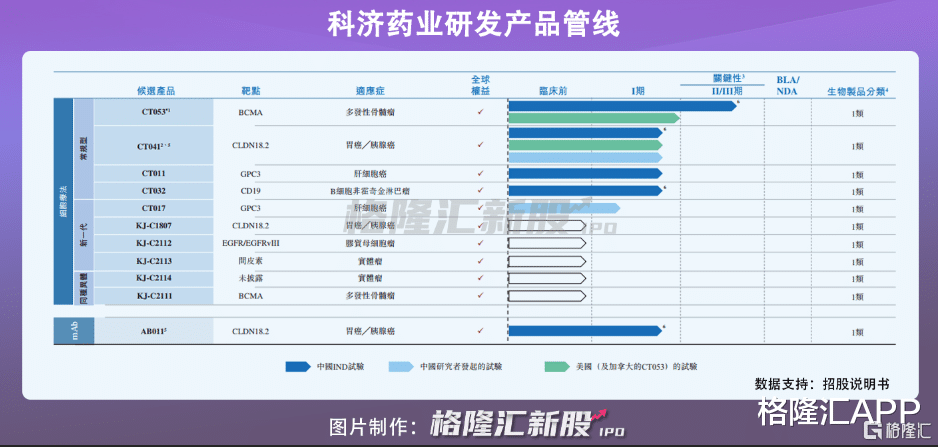This screenshot has height=447, width=938.
Task: Click the checkmark in the KJ-C2111 row
Action: click(x=480, y=296)
